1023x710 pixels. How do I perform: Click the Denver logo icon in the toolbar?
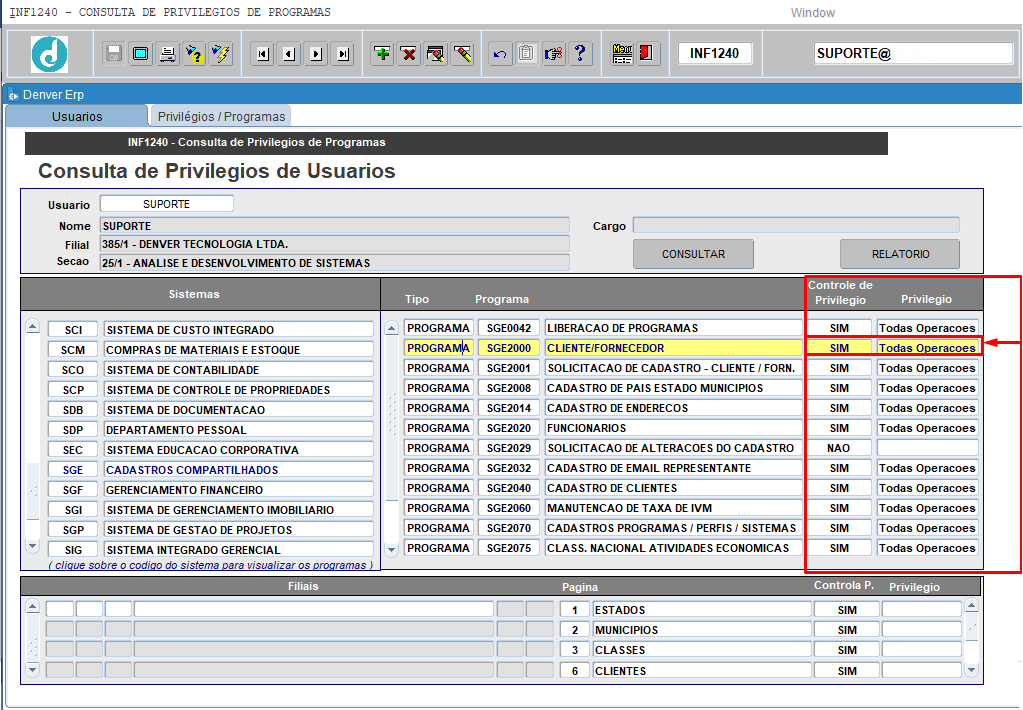coord(50,54)
